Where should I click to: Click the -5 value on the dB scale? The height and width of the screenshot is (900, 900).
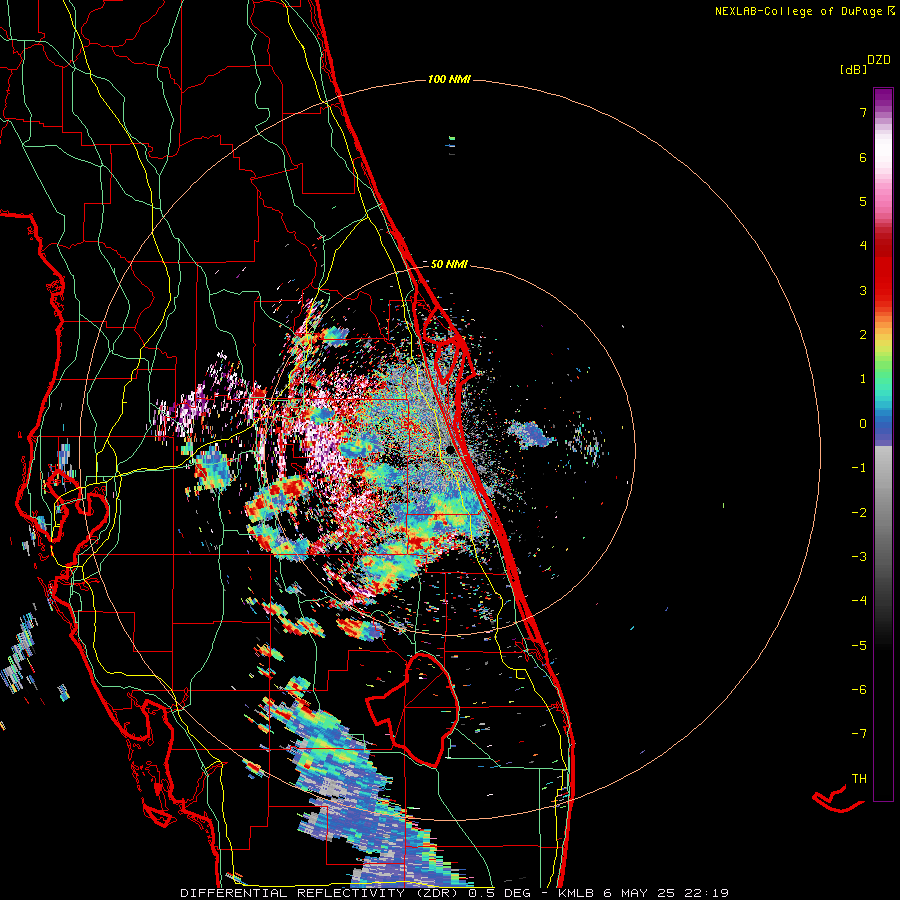click(859, 646)
